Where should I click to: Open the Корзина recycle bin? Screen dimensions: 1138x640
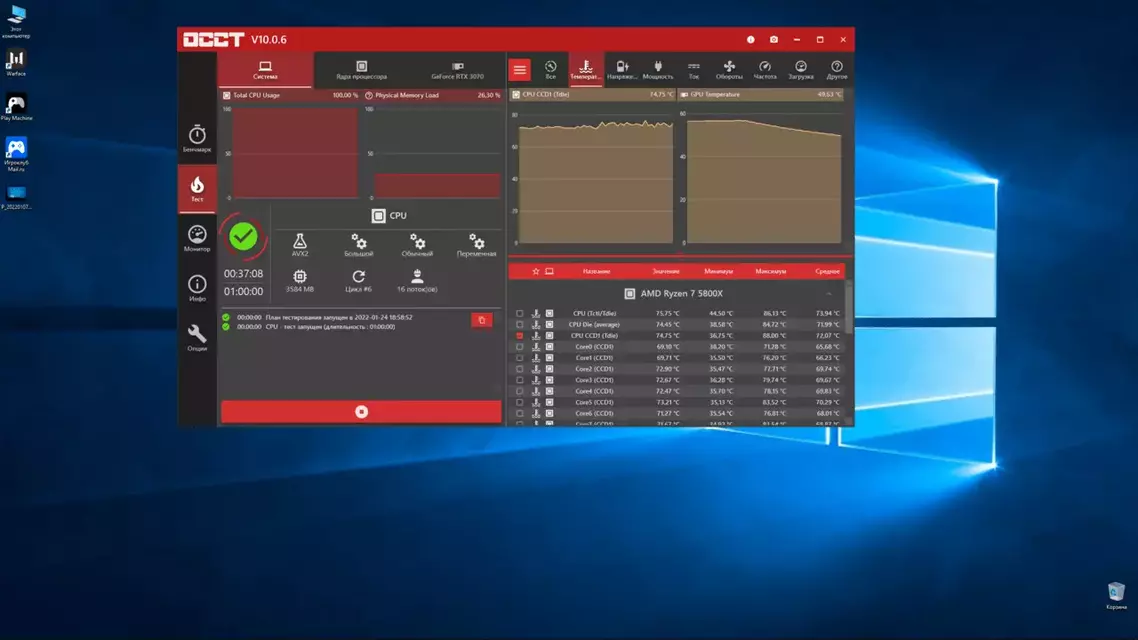point(1116,596)
